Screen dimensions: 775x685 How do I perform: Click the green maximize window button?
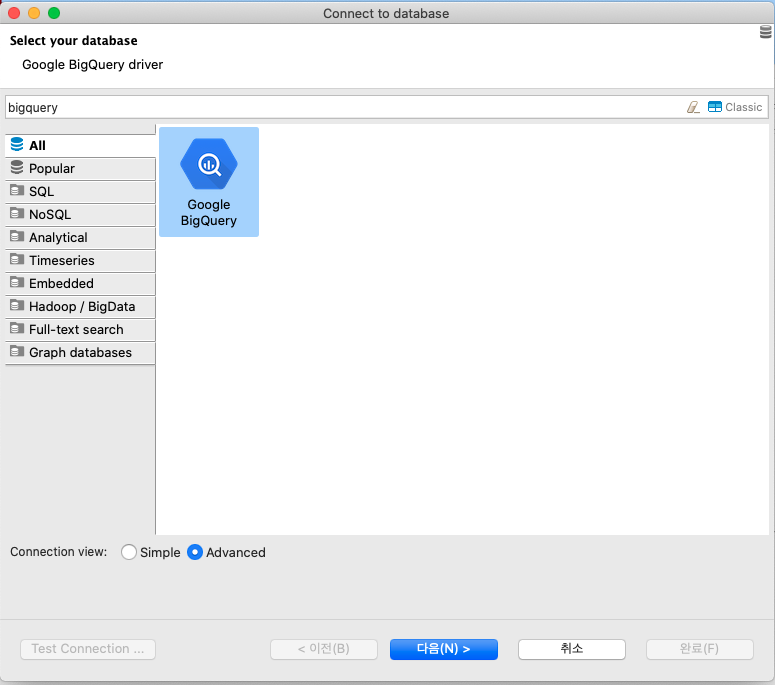coord(54,13)
